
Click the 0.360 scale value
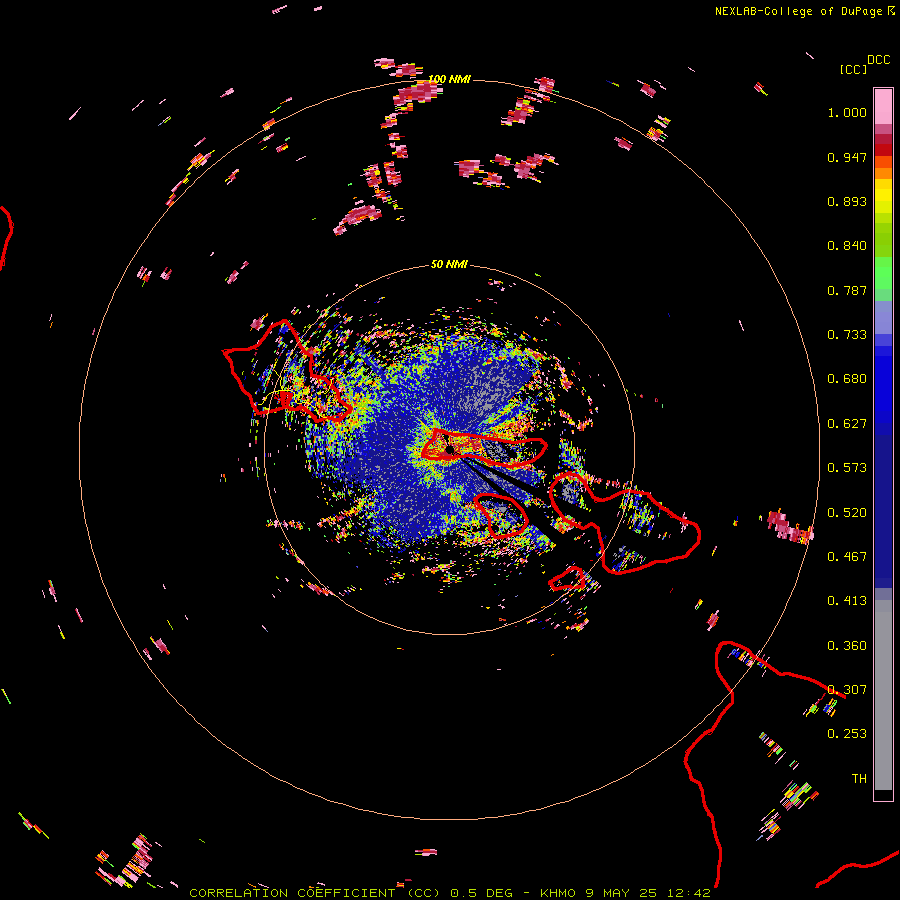[847, 646]
